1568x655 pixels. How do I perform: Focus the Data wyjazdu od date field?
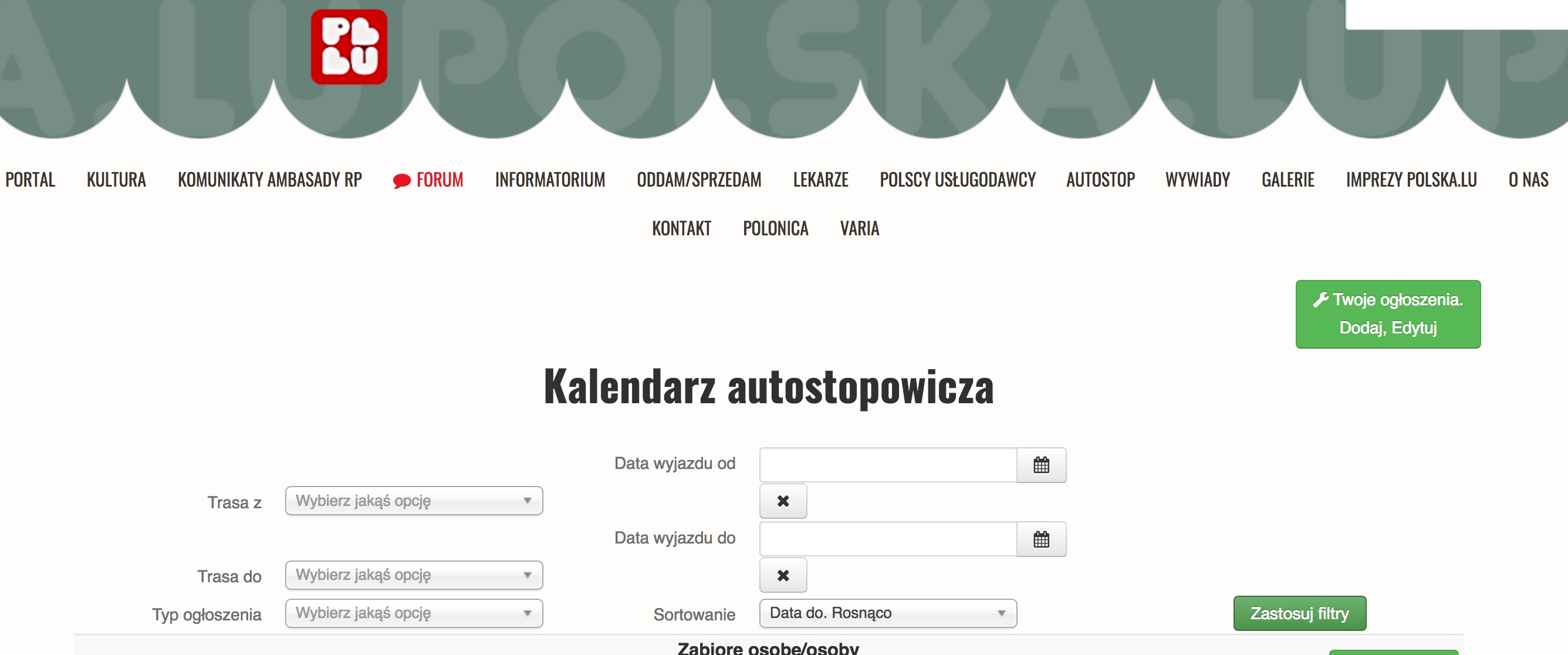888,465
